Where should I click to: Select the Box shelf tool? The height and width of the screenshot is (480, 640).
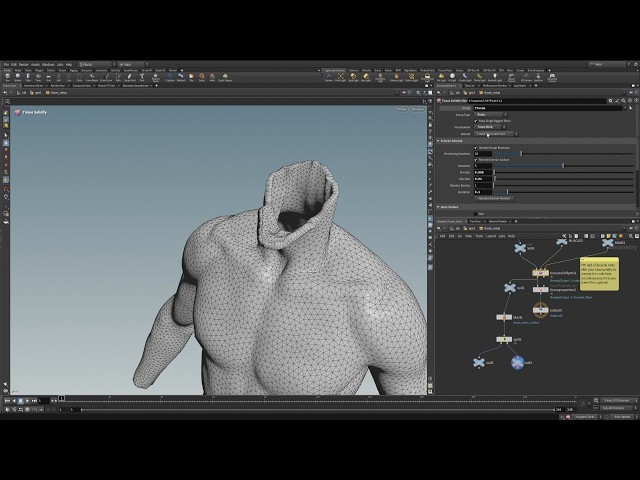tap(8, 77)
